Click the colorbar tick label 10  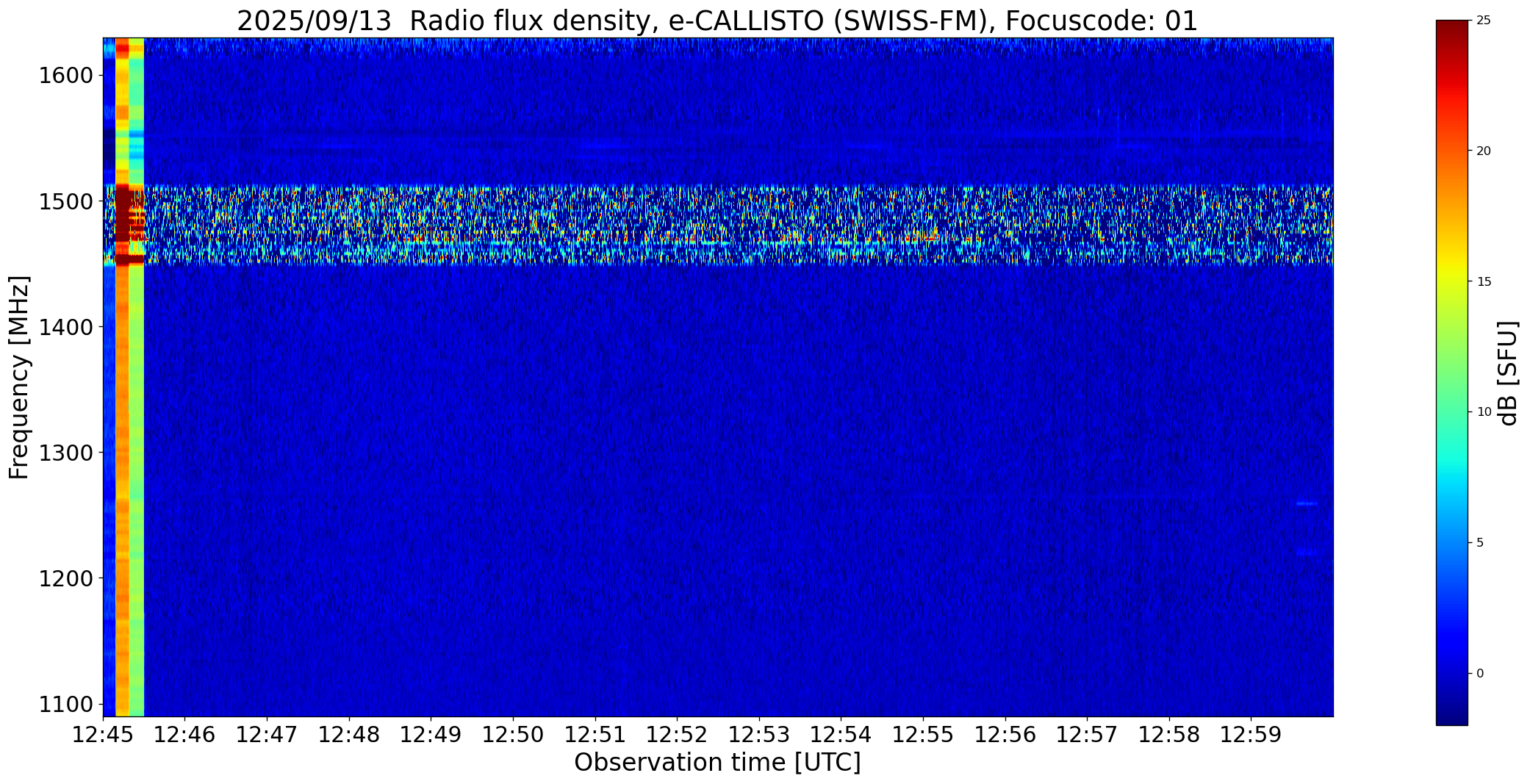click(x=1483, y=412)
